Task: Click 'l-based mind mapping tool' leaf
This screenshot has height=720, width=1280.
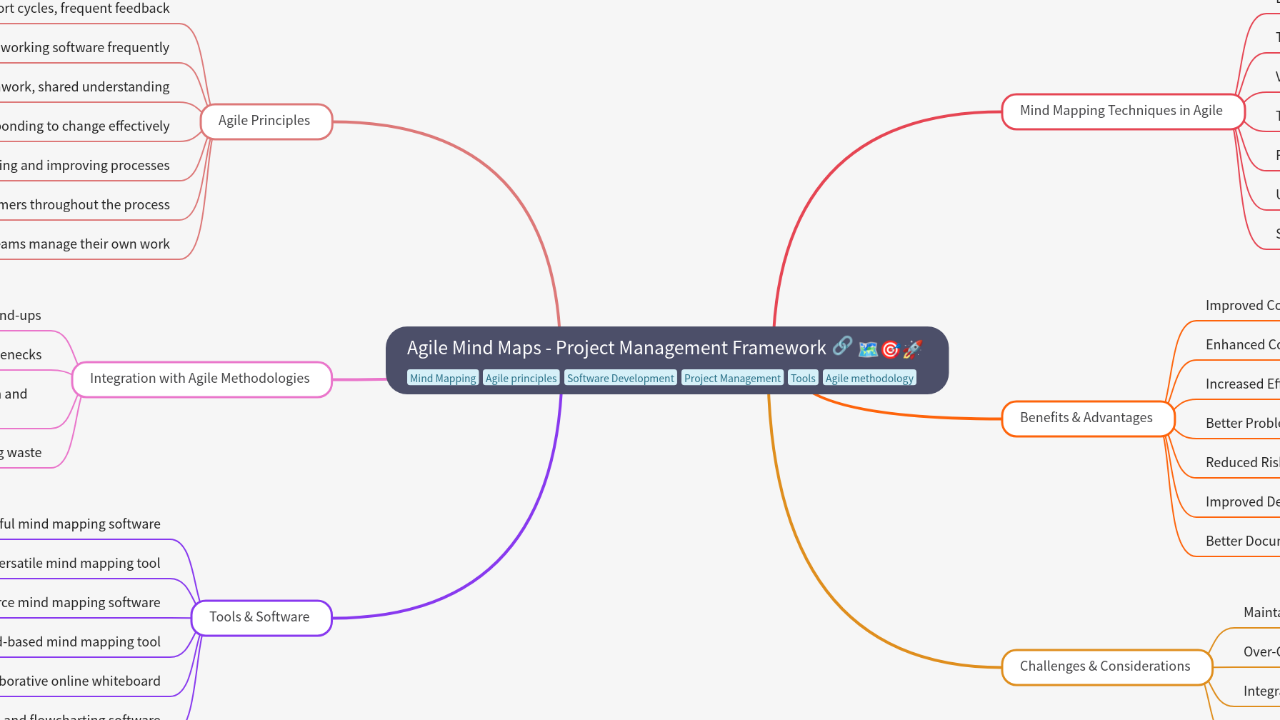Action: pyautogui.click(x=80, y=642)
